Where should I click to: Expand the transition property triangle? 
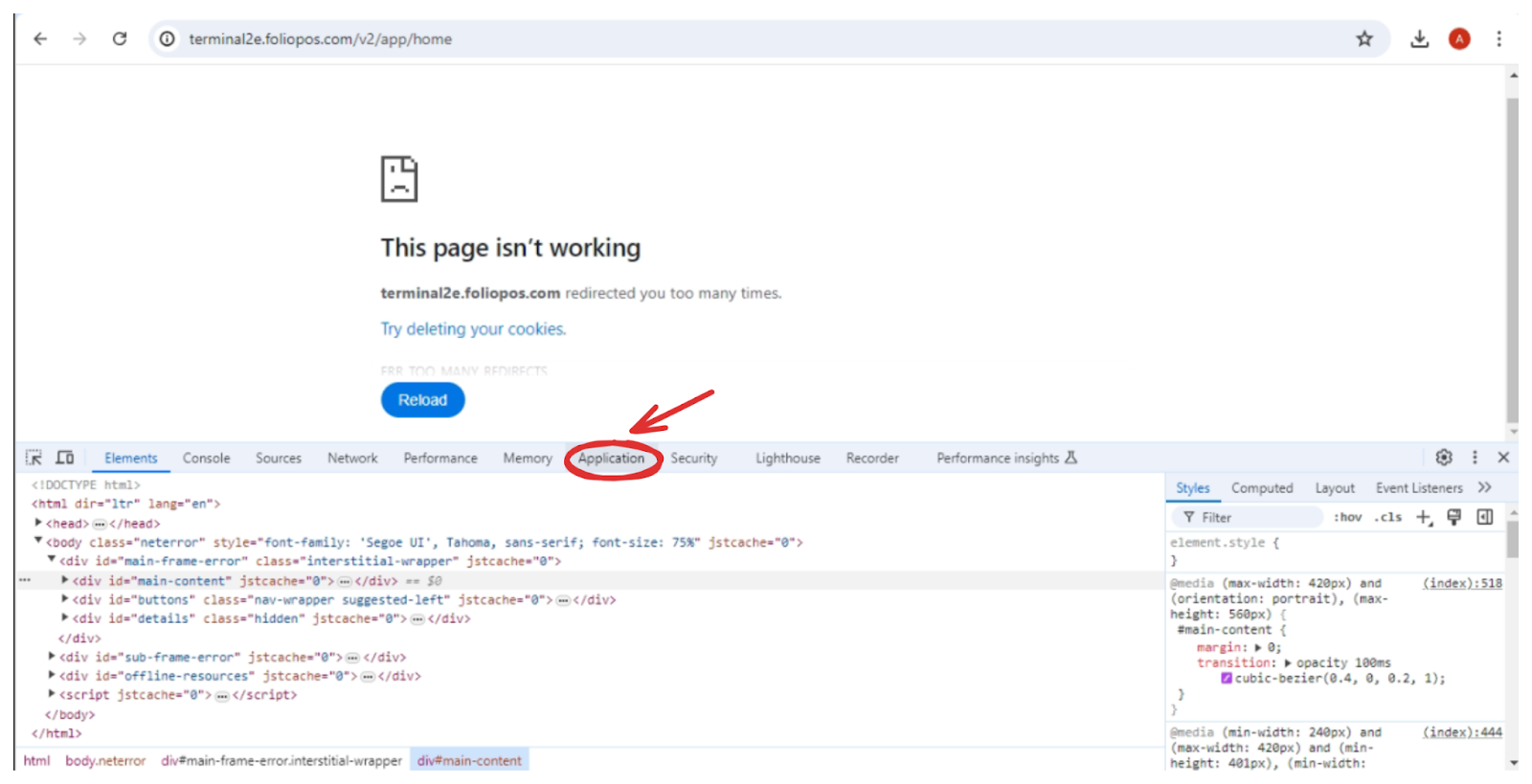1288,663
